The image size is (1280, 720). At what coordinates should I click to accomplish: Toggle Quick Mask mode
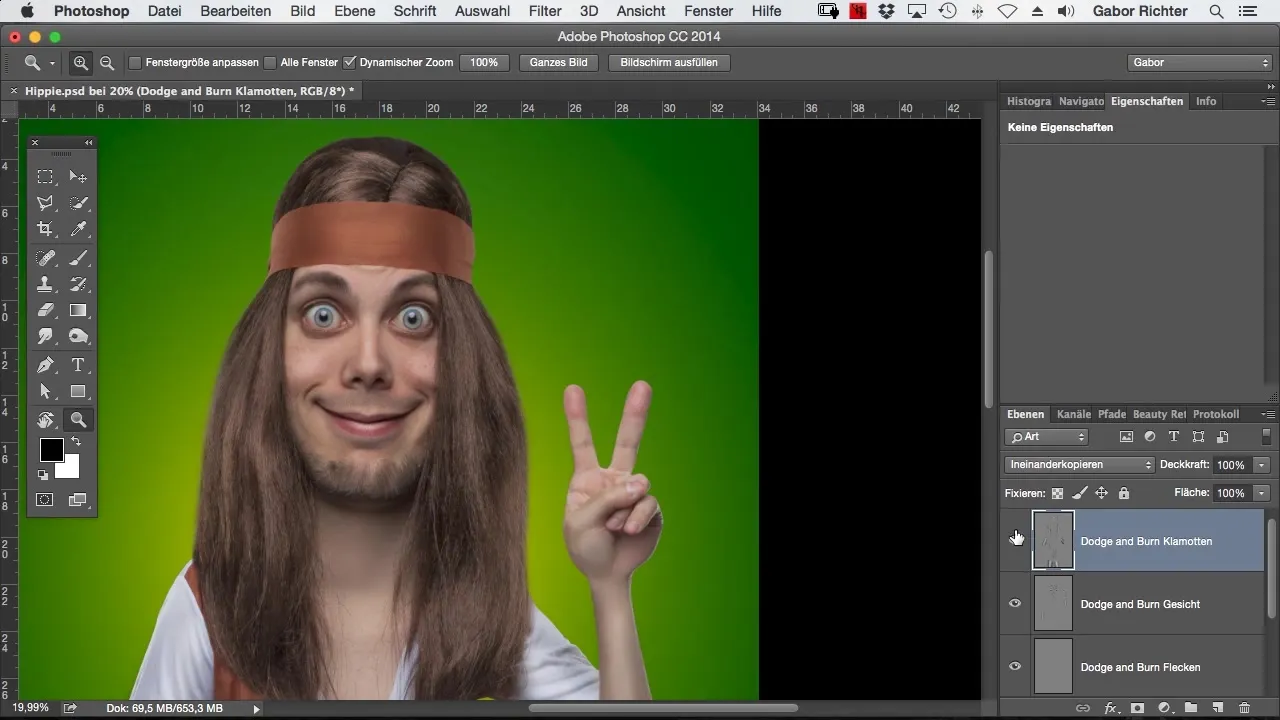tap(45, 499)
